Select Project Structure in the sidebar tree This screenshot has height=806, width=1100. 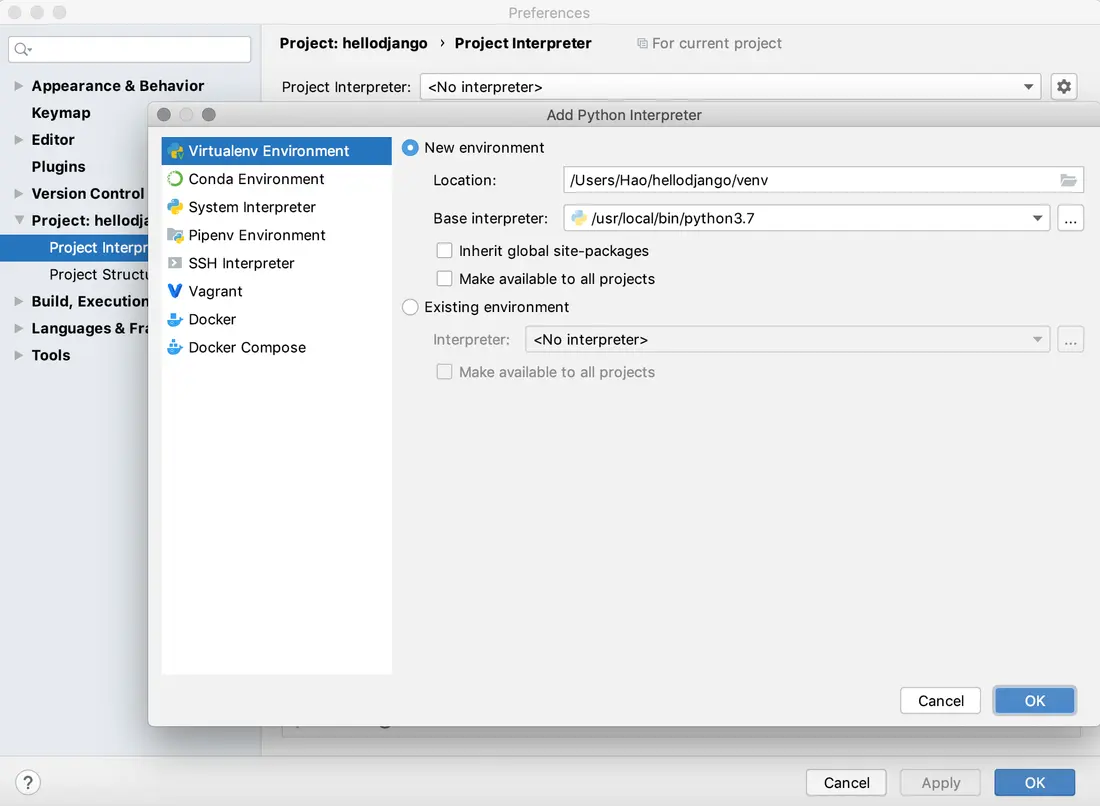pyautogui.click(x=98, y=274)
